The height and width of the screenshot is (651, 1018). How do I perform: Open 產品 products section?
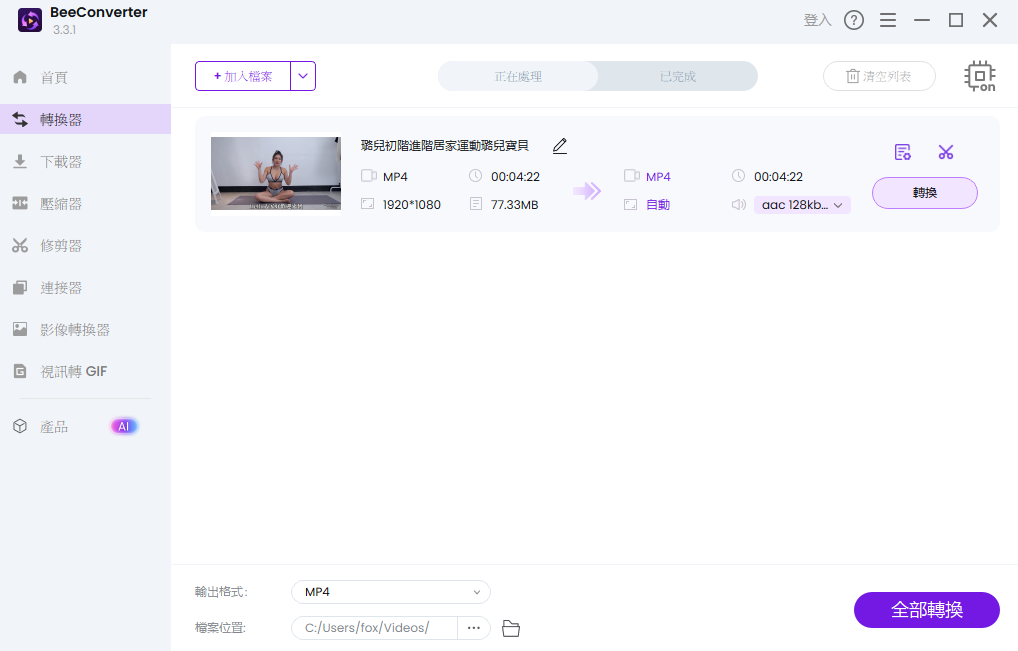[x=53, y=426]
